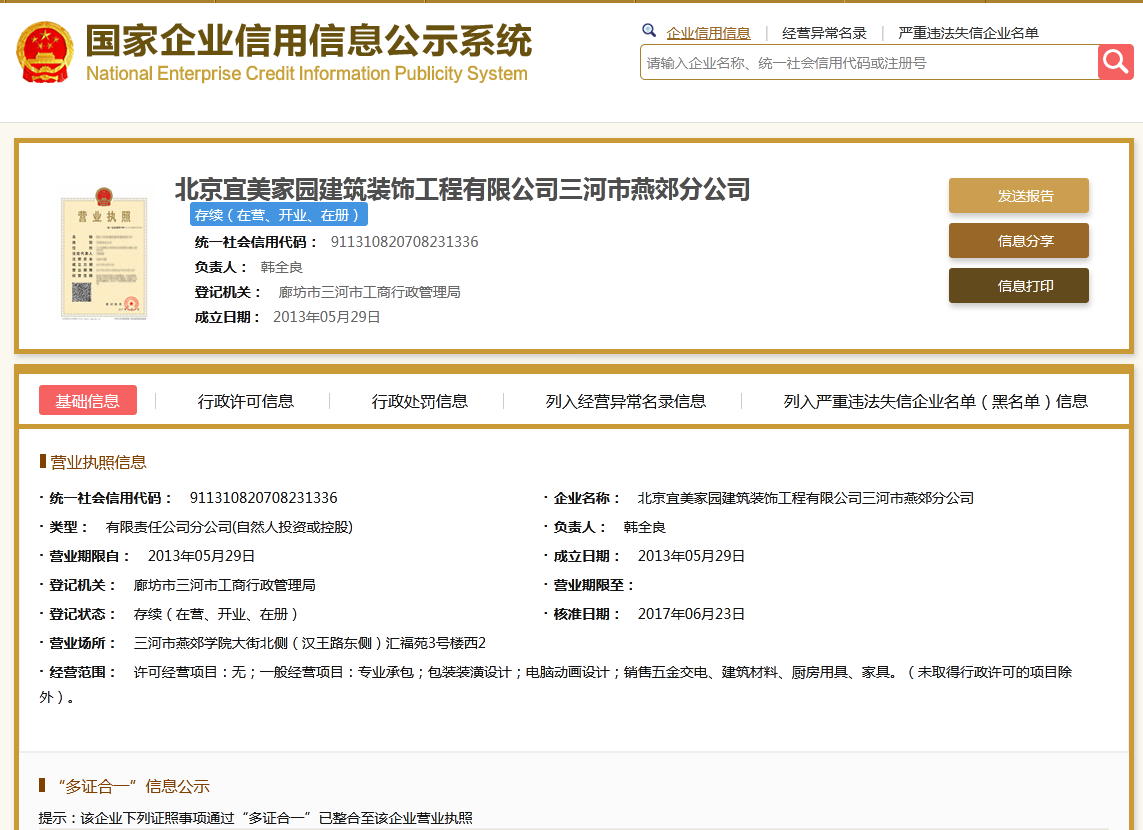Open the 列入经营异常名录信息 tab
The width and height of the screenshot is (1143, 830).
[x=626, y=402]
